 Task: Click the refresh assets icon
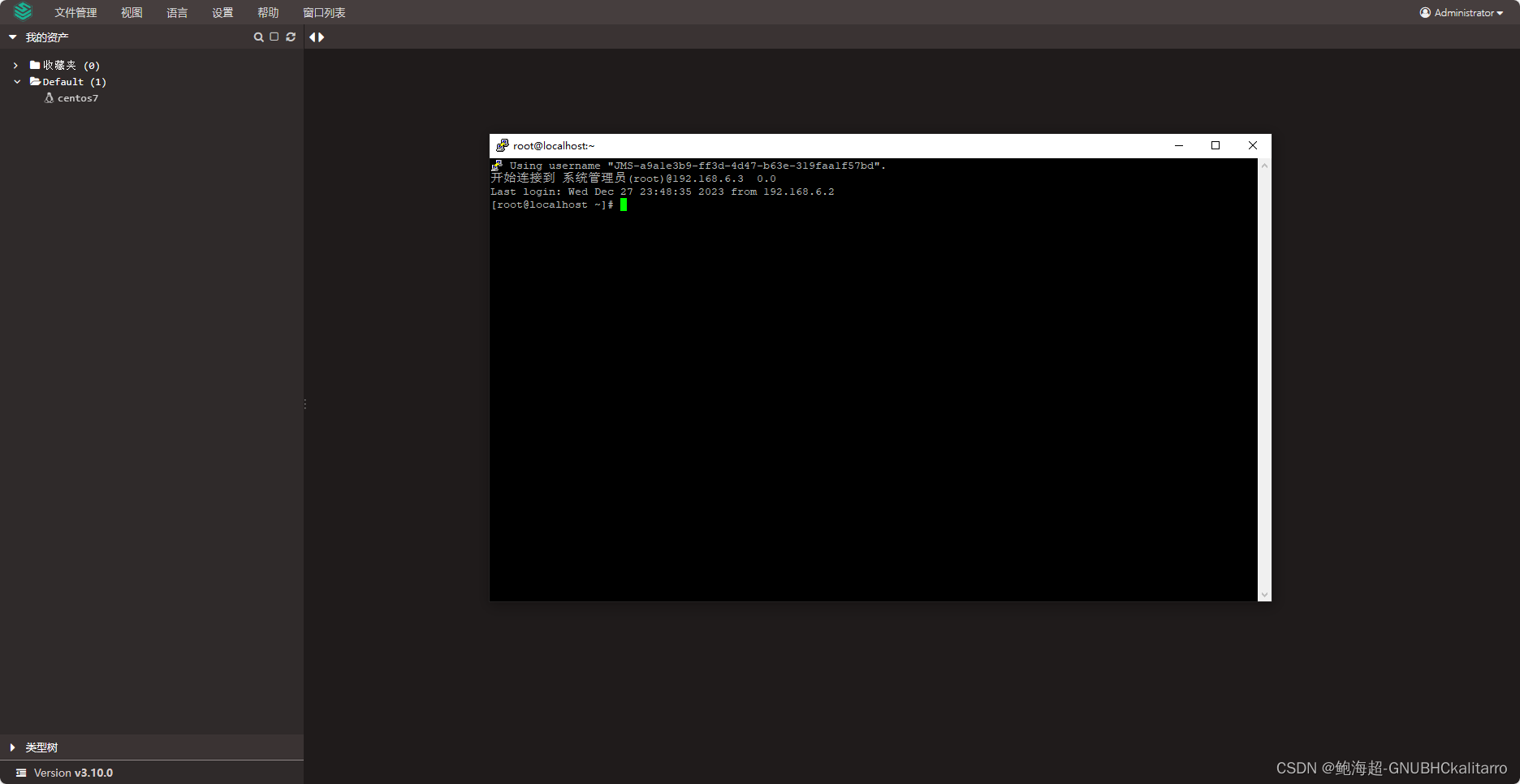[291, 37]
